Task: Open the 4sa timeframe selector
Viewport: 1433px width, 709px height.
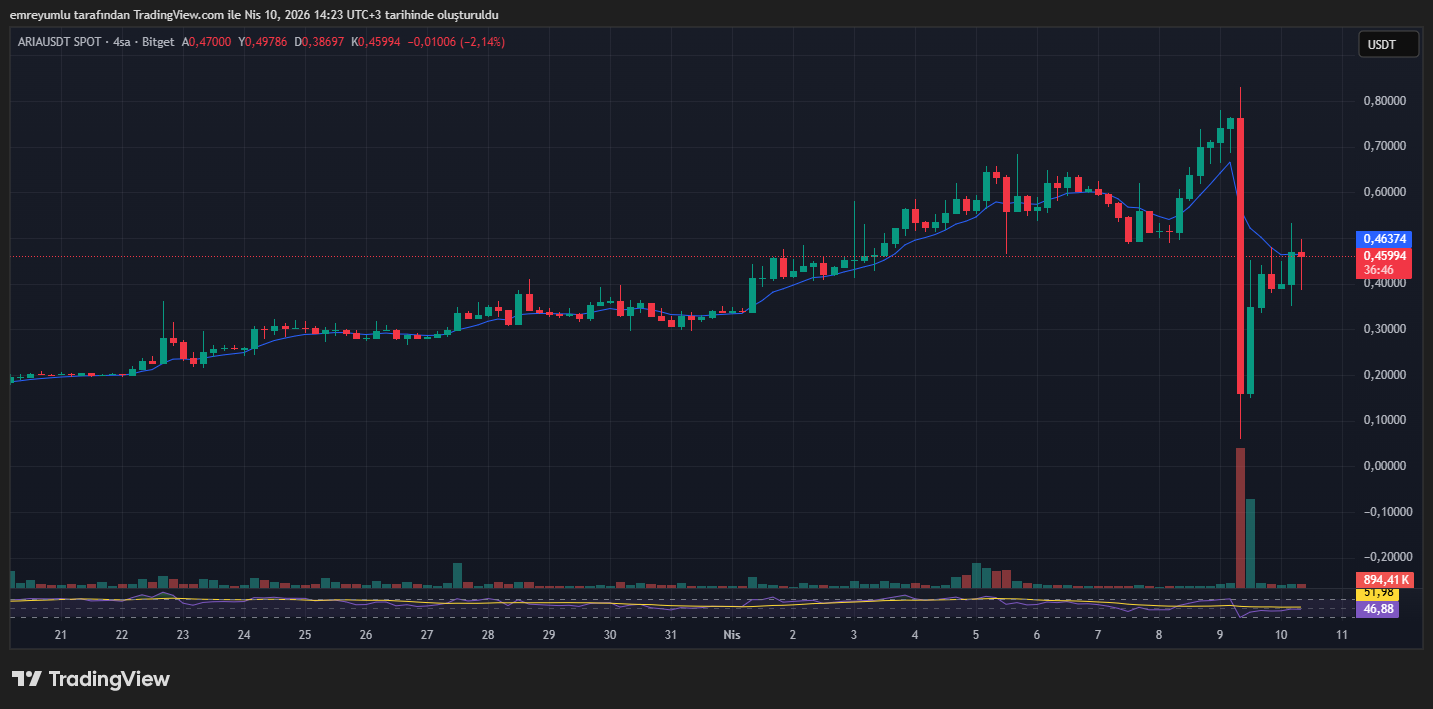Action: (120, 42)
